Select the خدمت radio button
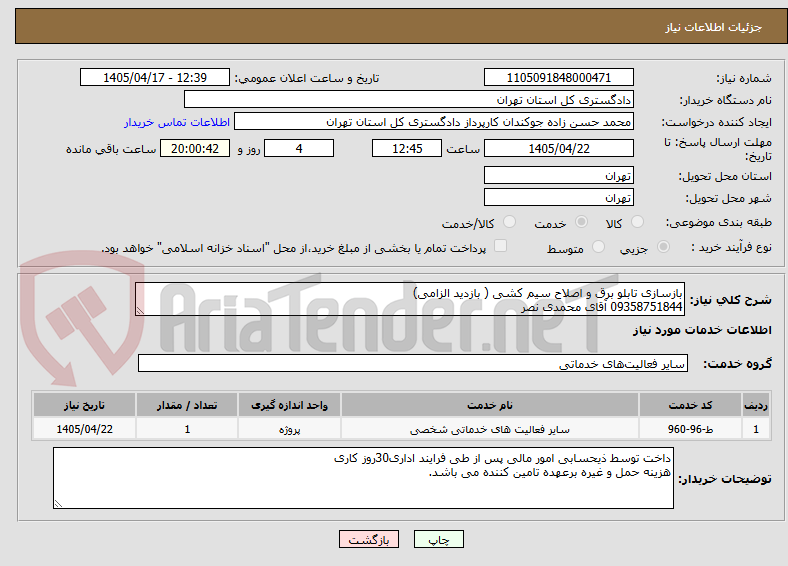The height and width of the screenshot is (566, 788). click(x=581, y=222)
